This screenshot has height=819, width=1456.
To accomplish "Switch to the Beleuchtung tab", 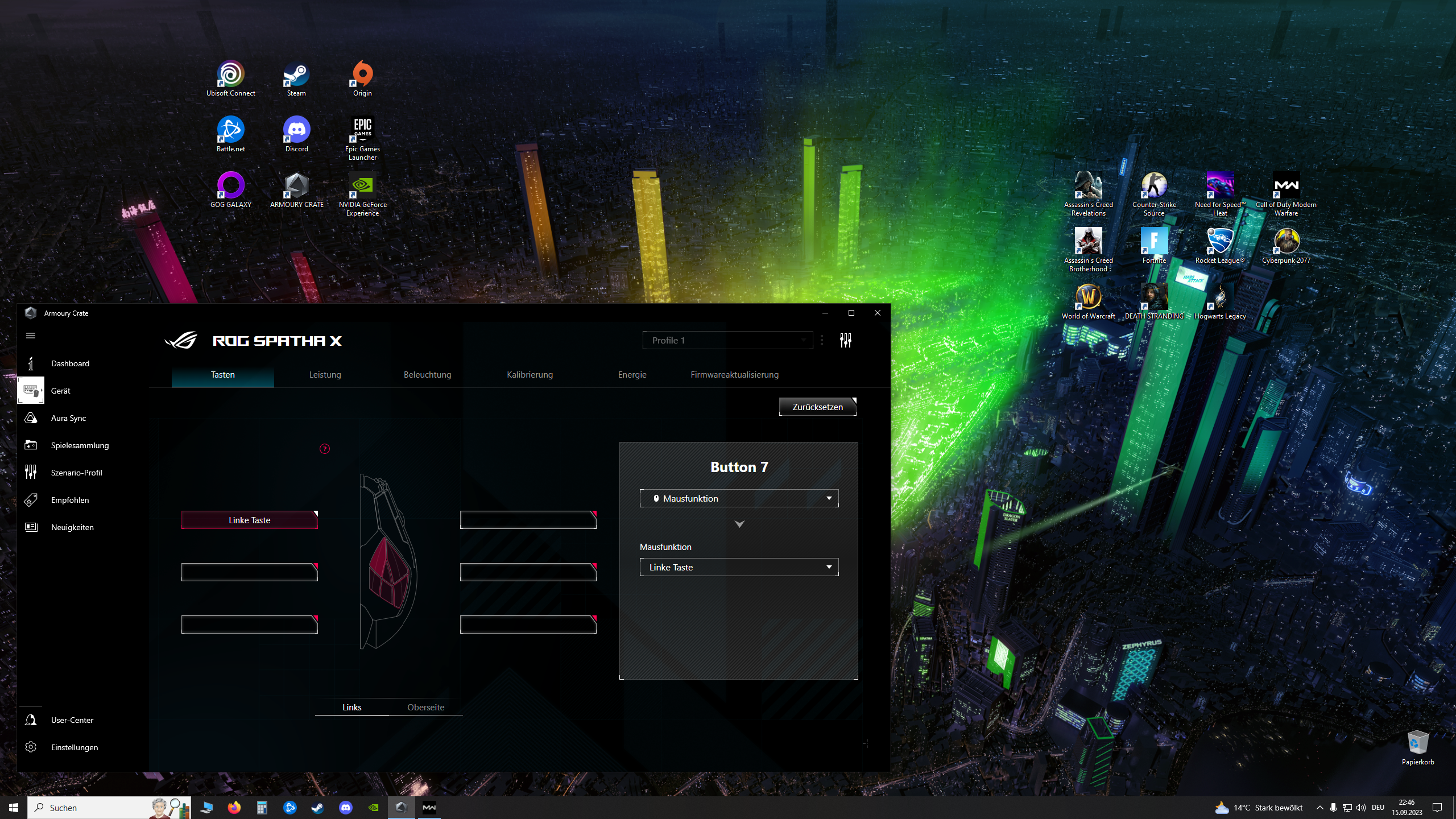I will tap(427, 375).
